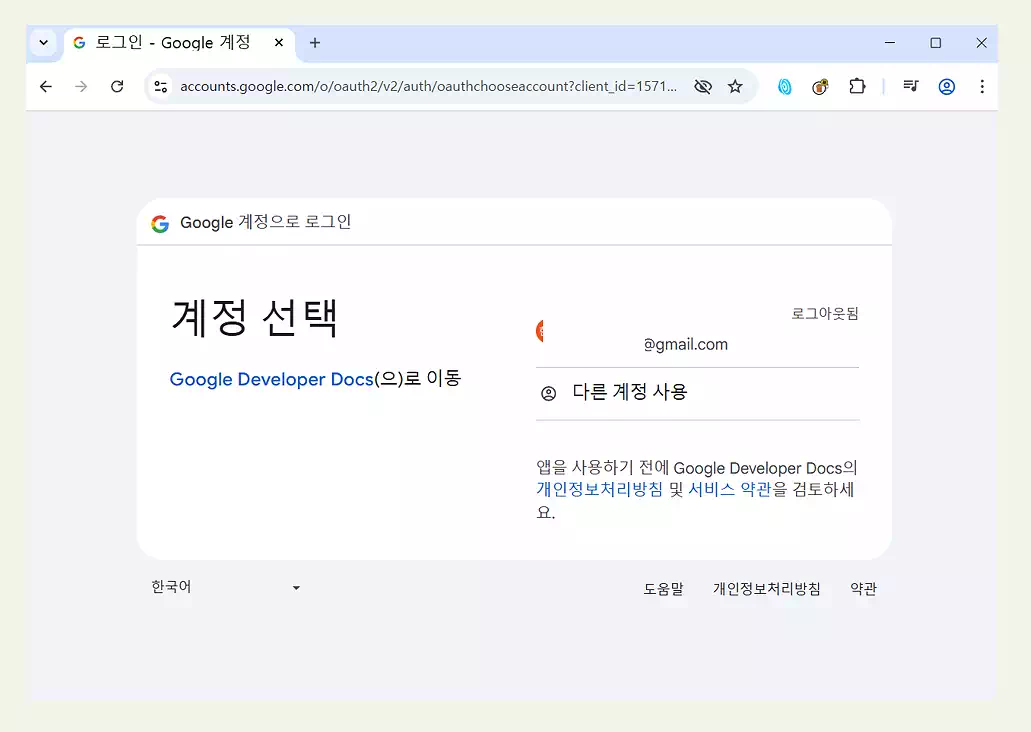This screenshot has height=732, width=1031.
Task: Open the three-dot Chrome menu
Action: pos(983,86)
